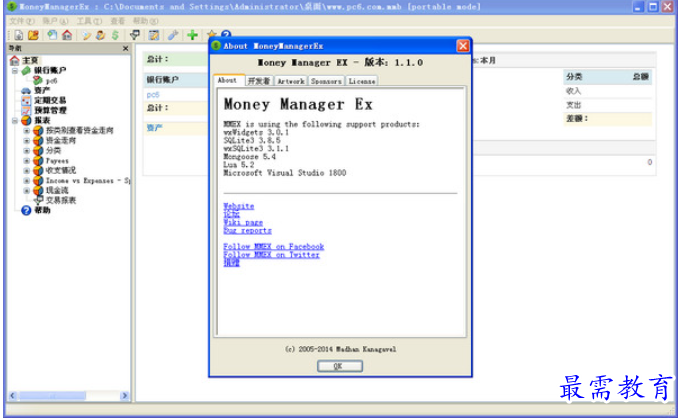
Task: Click navigation panel horizontal scrollbar thumb
Action: point(52,396)
